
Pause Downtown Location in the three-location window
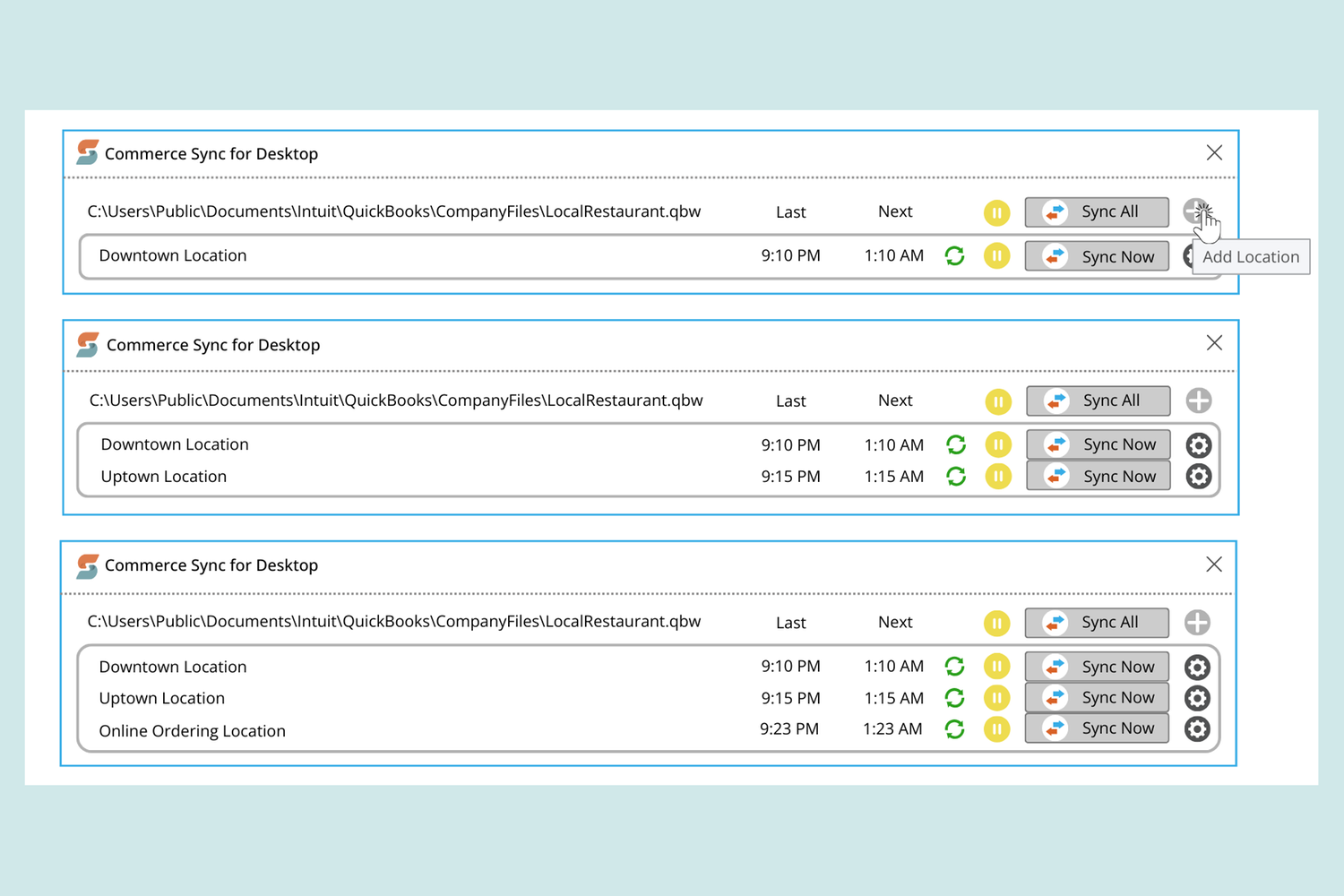[x=996, y=667]
